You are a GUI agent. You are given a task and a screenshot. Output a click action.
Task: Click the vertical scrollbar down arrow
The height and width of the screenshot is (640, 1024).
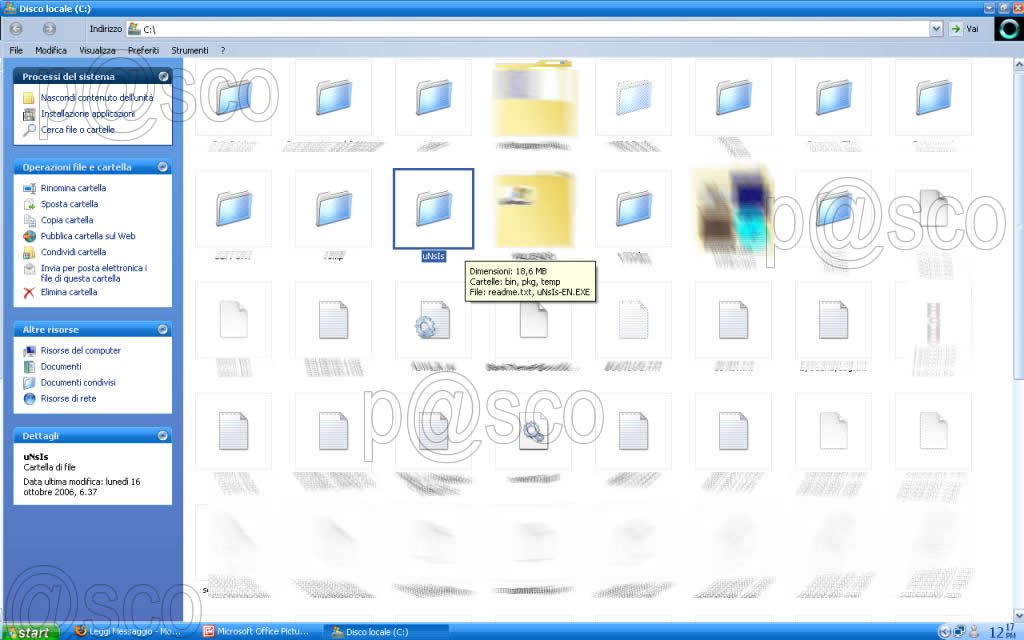click(x=1018, y=615)
